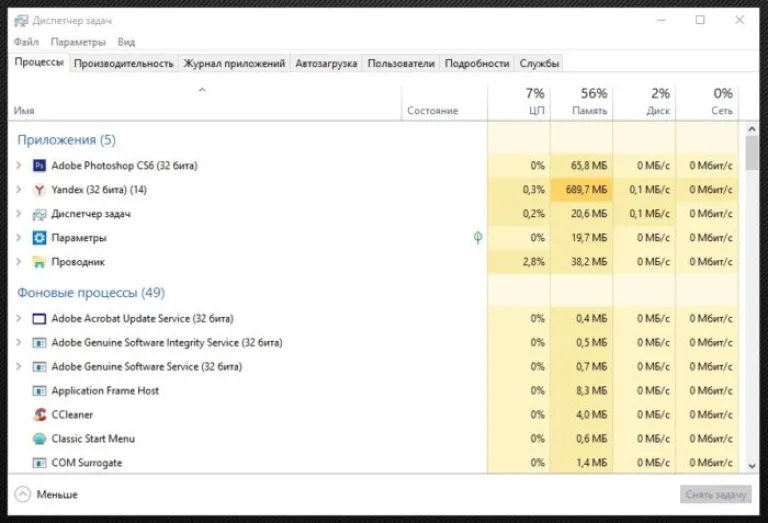Click the Adobe Photoshop CS6 icon
Viewport: 768px width, 523px height.
pyautogui.click(x=39, y=166)
